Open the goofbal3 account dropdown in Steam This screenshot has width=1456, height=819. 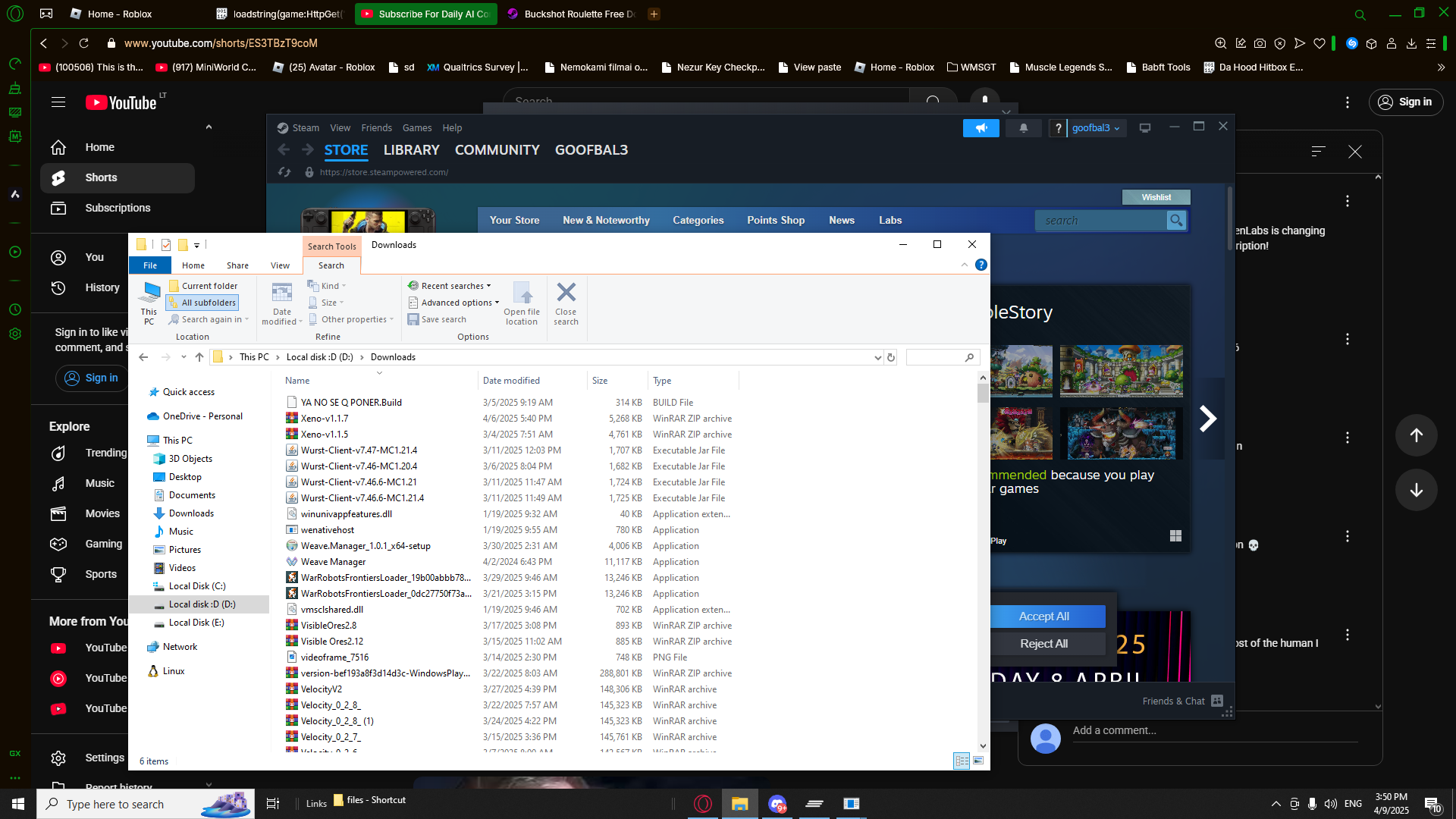(1096, 128)
